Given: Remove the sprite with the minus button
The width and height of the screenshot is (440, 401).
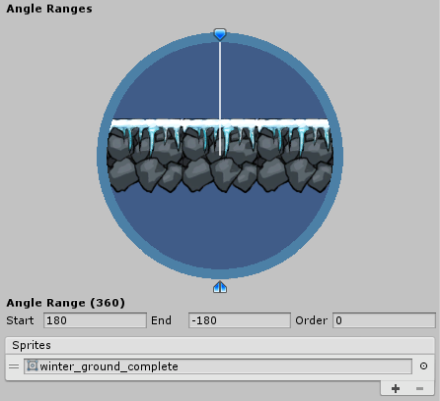Looking at the screenshot, I should 420,388.
